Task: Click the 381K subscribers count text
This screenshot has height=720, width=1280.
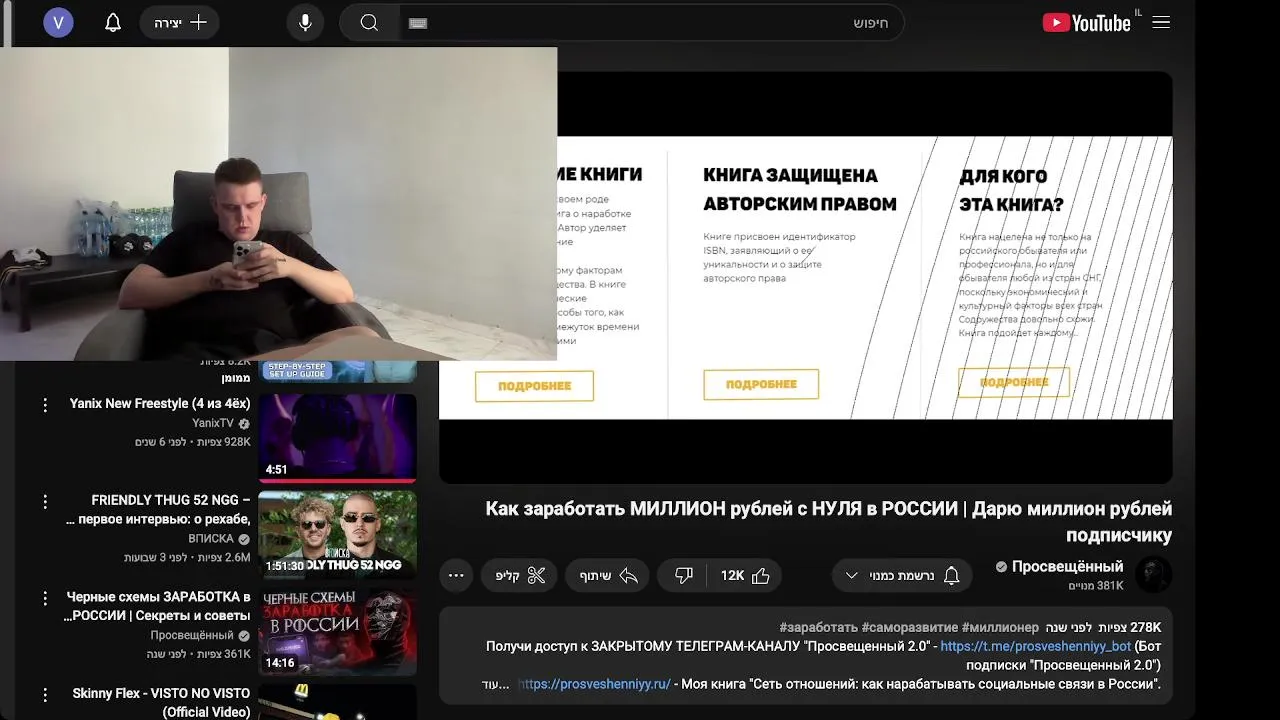Action: (x=1096, y=586)
